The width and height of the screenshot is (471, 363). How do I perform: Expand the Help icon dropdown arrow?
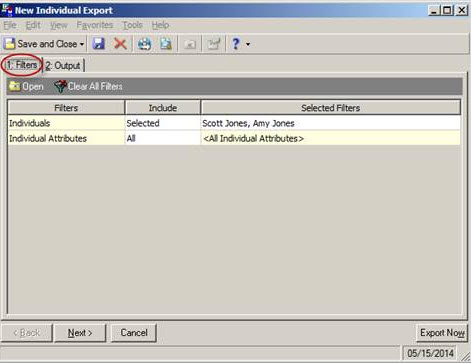pos(248,44)
